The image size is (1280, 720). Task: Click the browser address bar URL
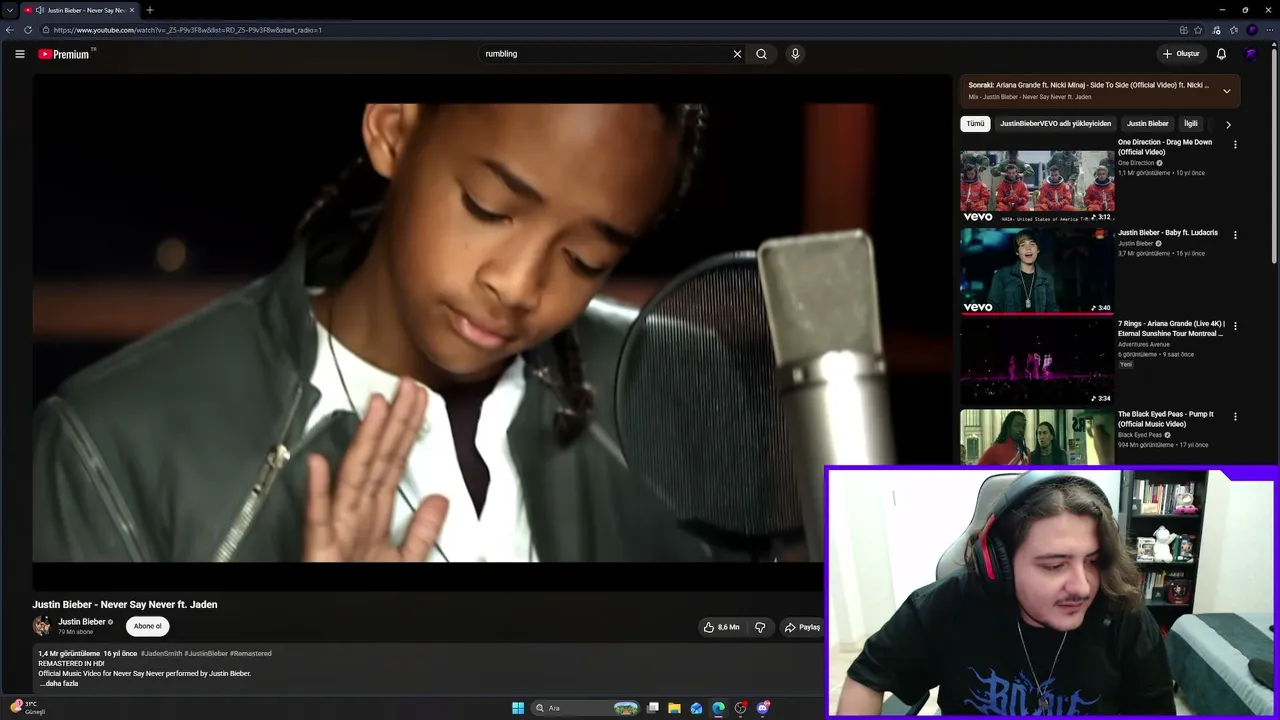188,30
